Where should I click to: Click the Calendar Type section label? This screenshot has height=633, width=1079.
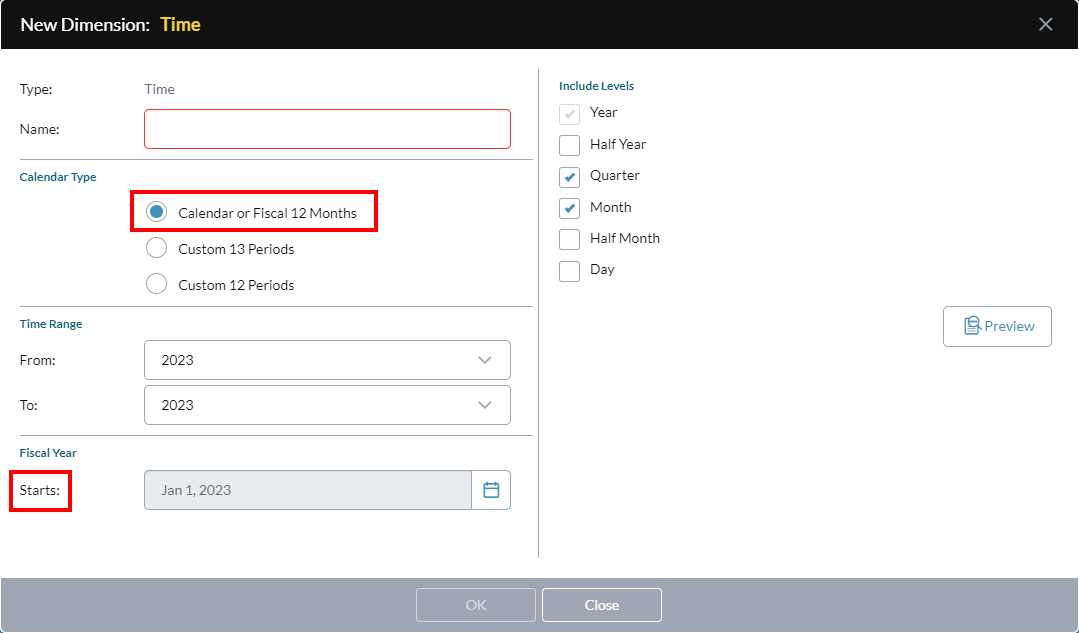click(58, 177)
